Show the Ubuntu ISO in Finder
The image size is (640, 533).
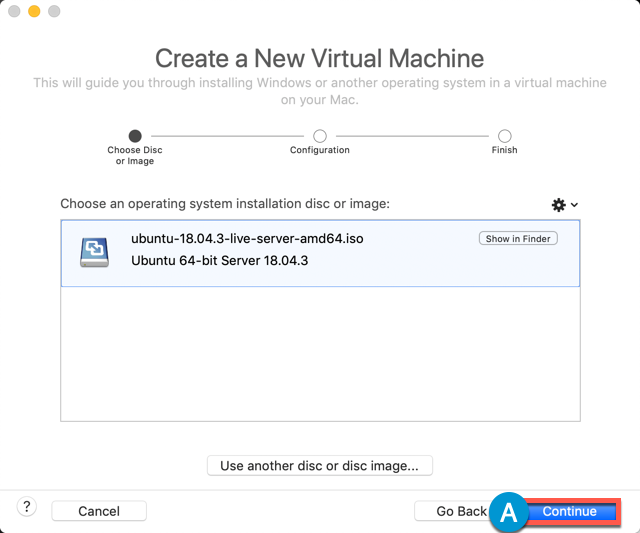click(x=518, y=239)
